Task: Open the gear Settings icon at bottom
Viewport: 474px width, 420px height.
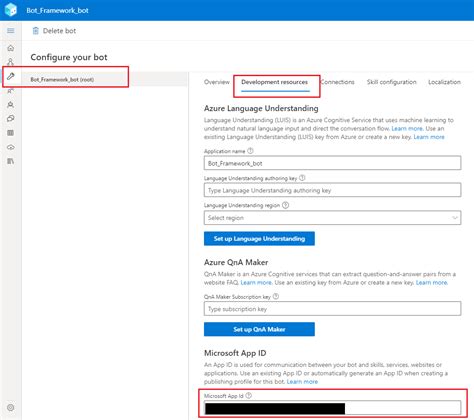Action: pos(11,407)
